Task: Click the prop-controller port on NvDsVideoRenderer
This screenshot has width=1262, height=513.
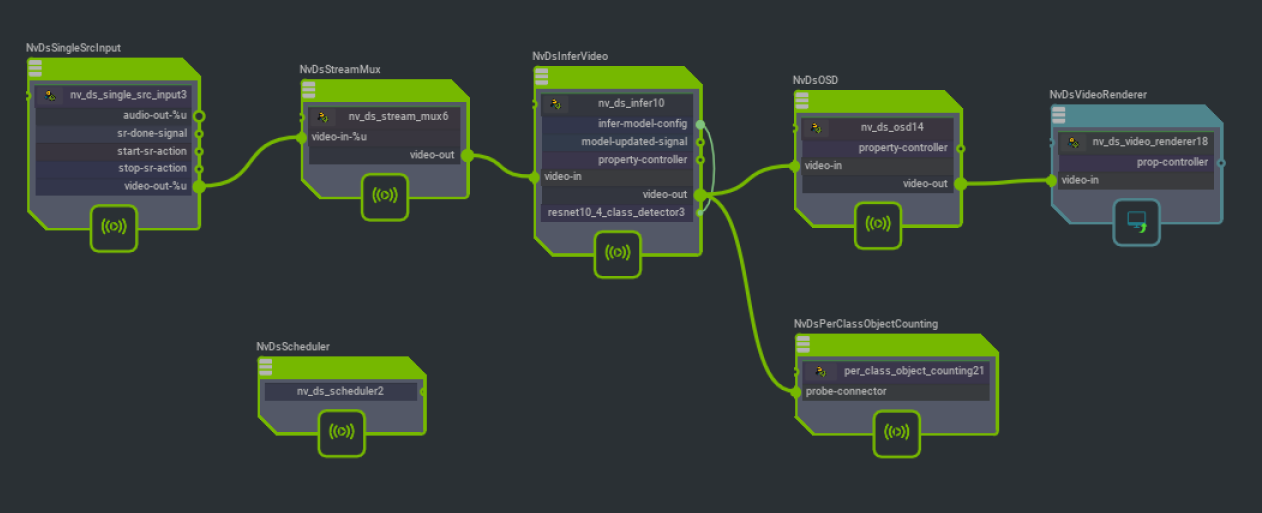Action: (1221, 162)
